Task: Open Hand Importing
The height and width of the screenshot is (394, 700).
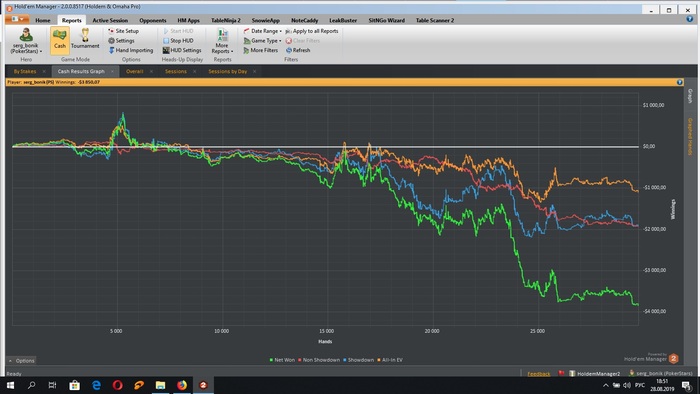Action: click(130, 50)
